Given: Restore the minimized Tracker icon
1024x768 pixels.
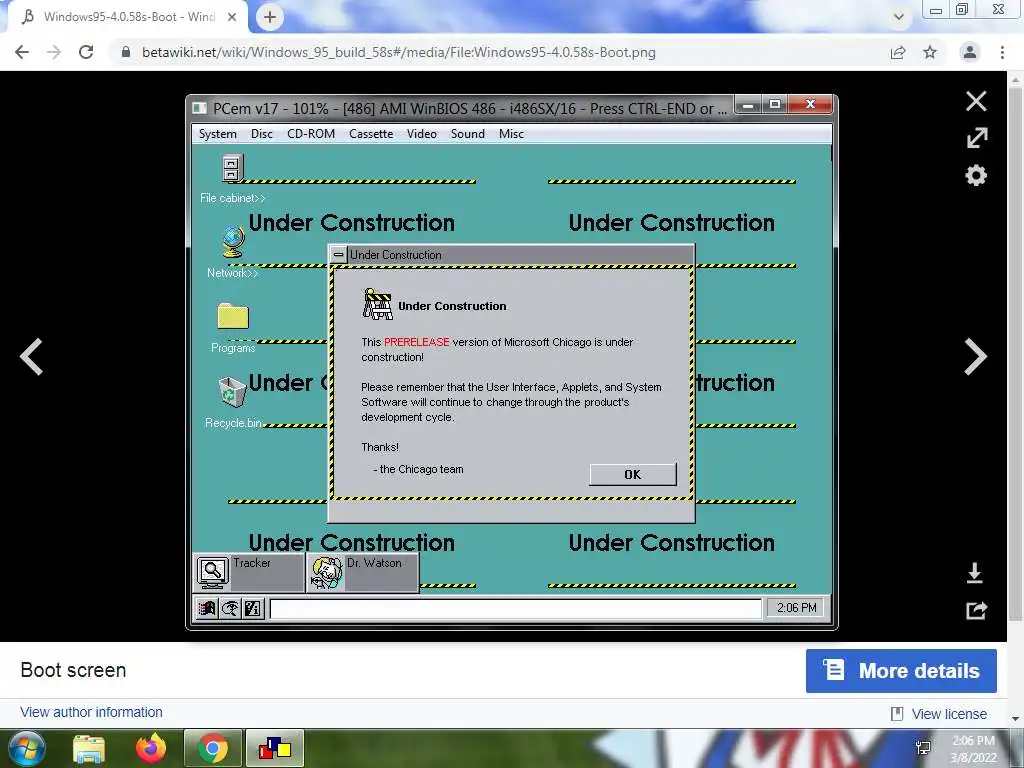Looking at the screenshot, I should [x=249, y=572].
